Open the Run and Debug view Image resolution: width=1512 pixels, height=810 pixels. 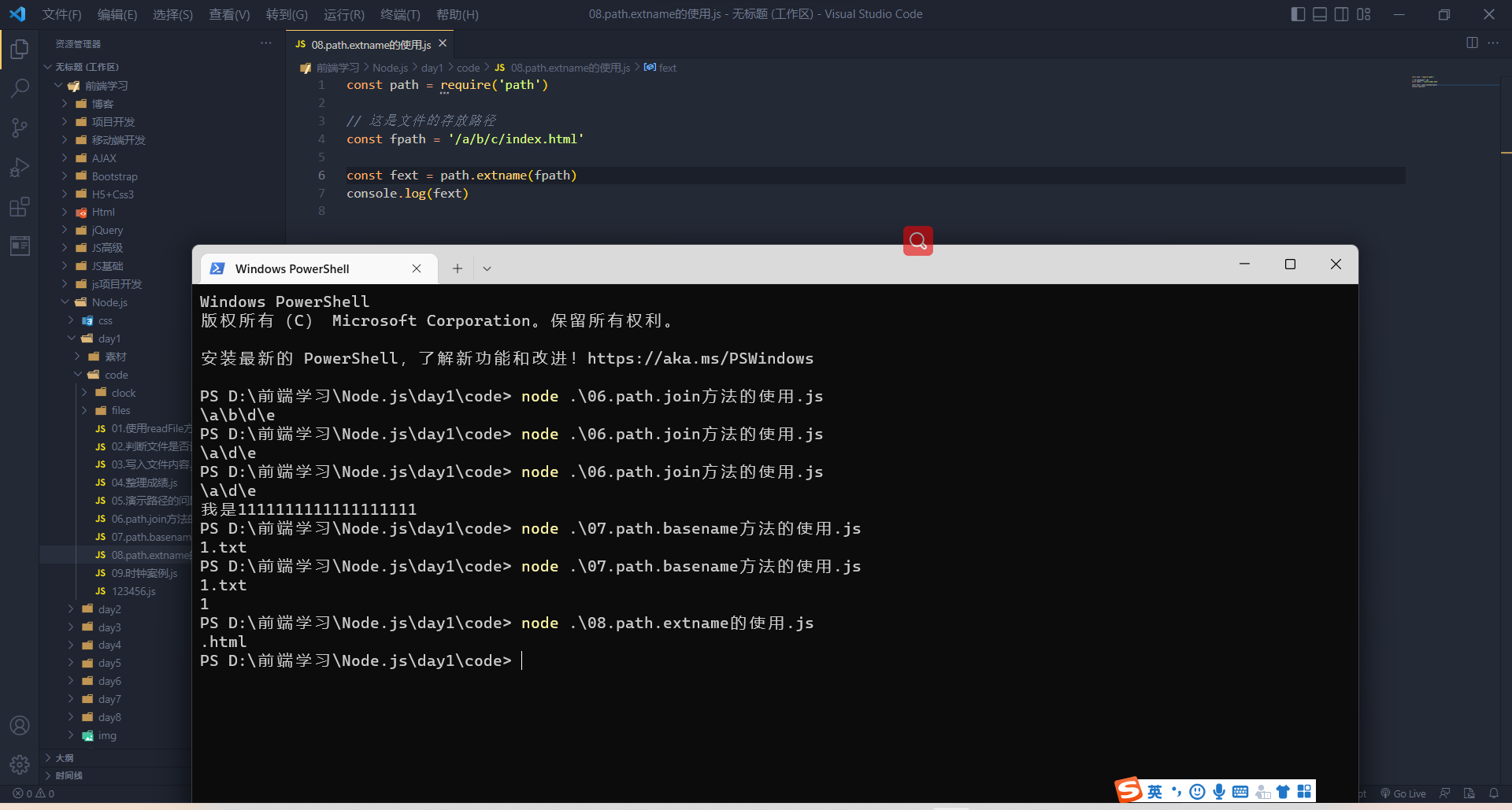click(19, 167)
